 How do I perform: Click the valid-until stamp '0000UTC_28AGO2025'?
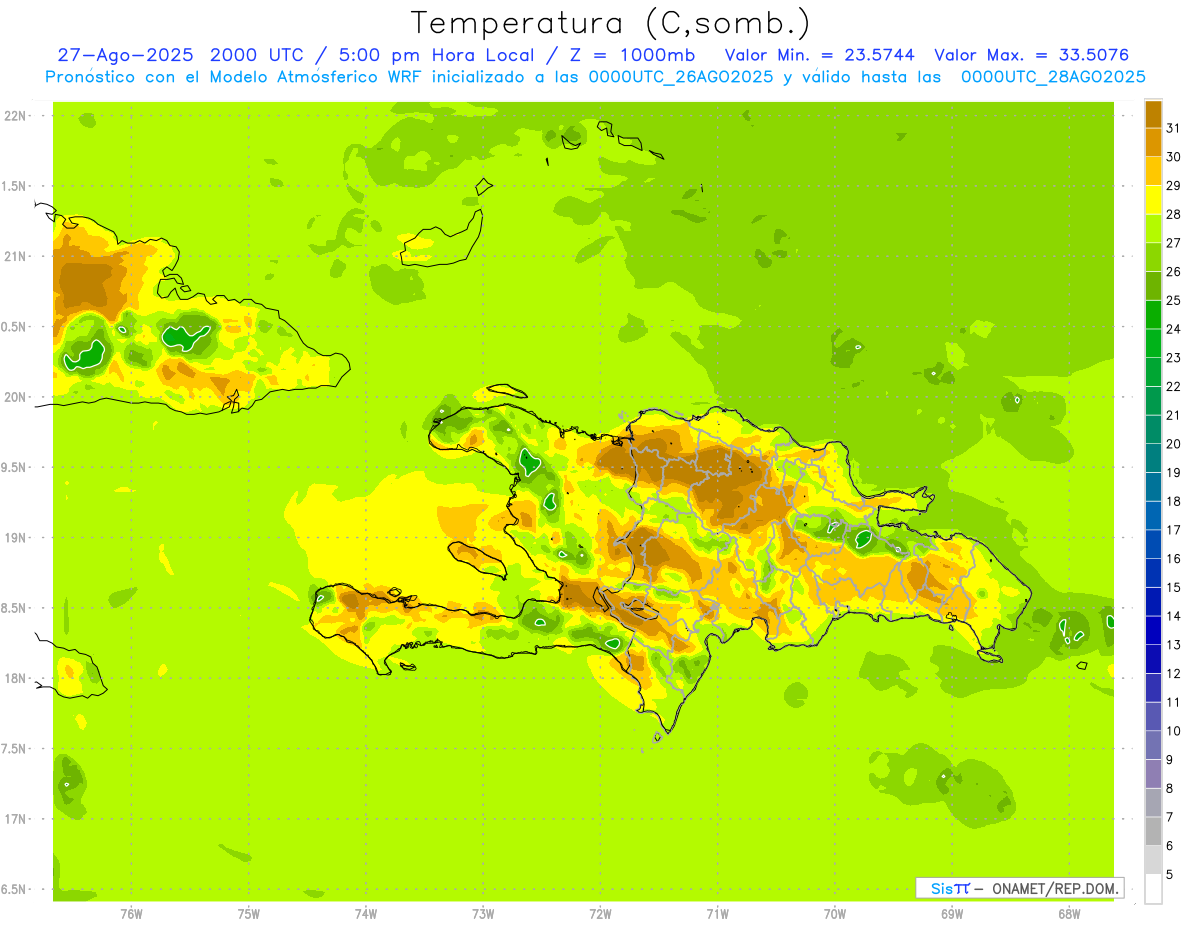[1053, 77]
